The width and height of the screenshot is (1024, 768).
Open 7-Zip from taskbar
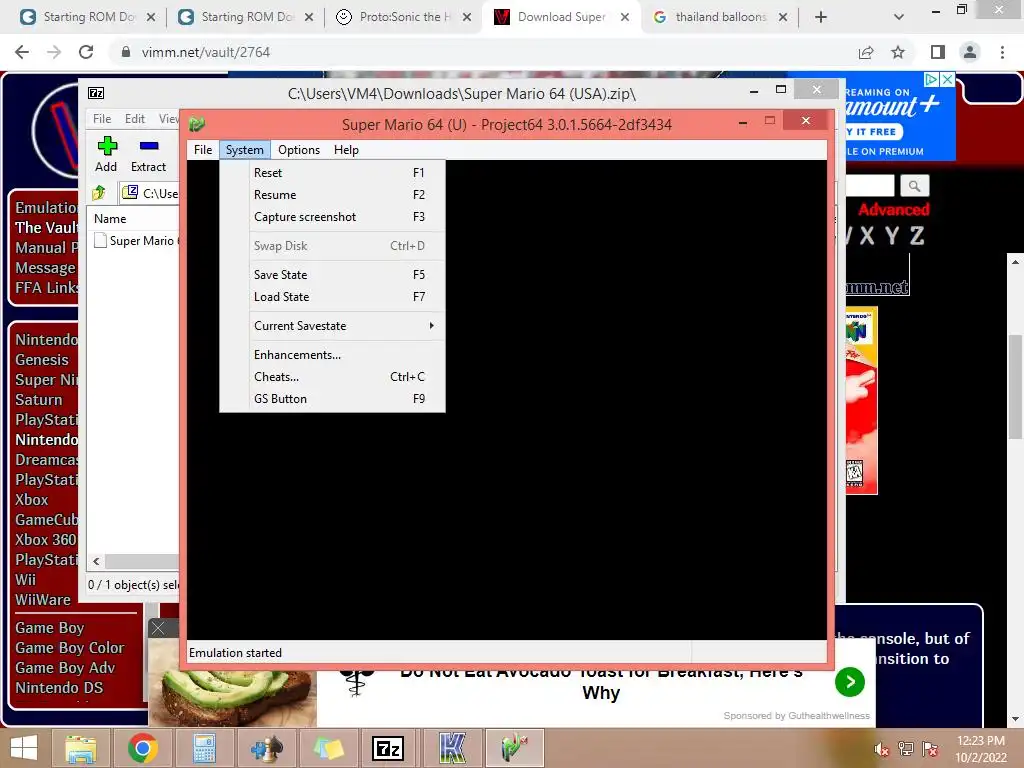coord(388,748)
